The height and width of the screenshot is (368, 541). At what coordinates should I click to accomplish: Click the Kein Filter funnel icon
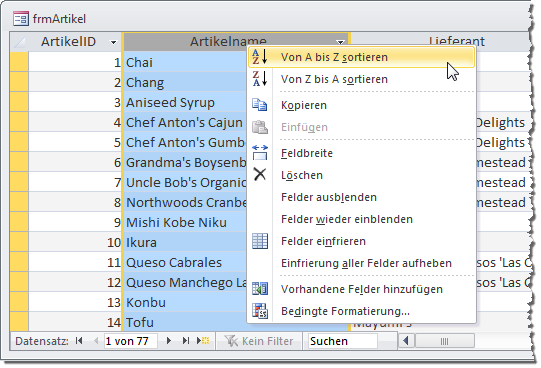coord(231,341)
